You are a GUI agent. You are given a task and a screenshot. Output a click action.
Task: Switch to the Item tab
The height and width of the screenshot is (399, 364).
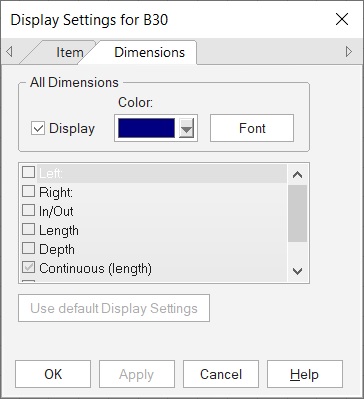coord(70,52)
